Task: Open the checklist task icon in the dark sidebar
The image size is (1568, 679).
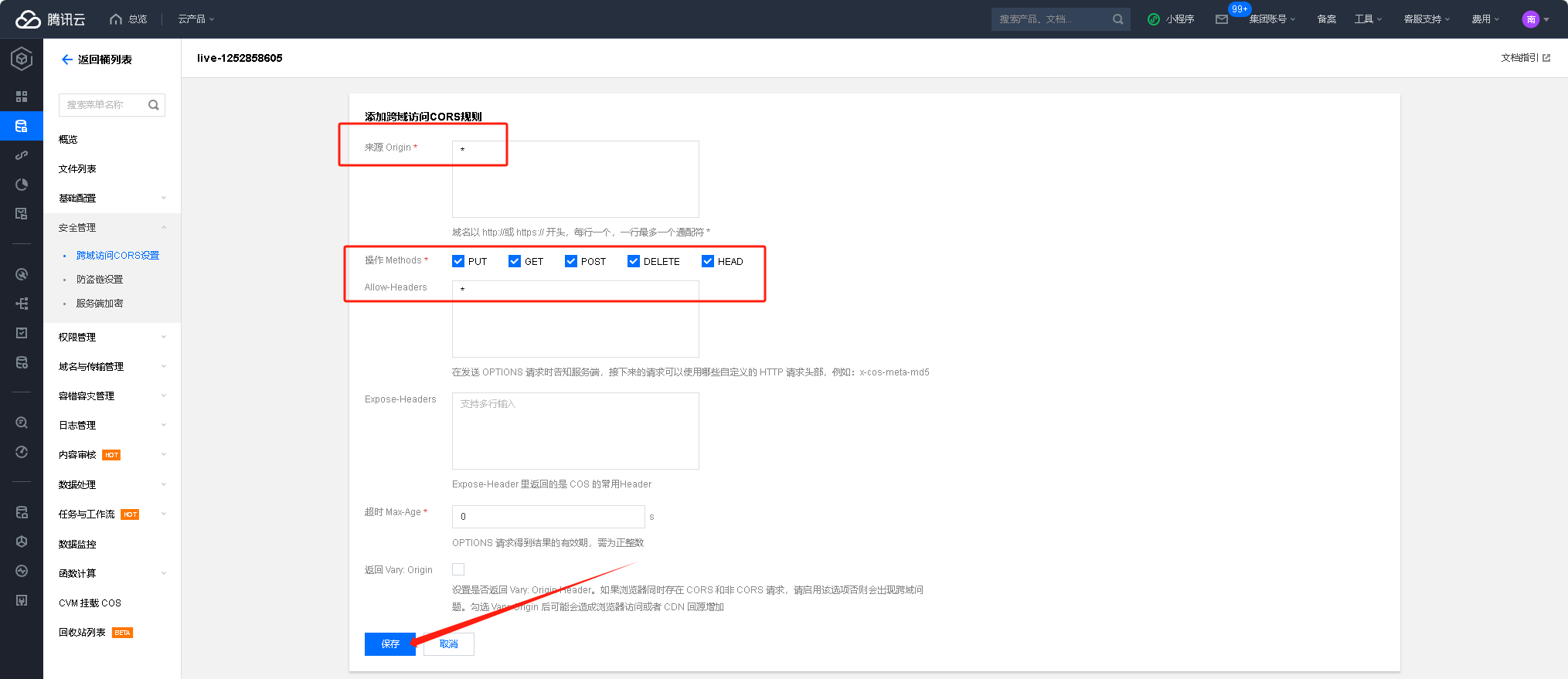Action: point(22,333)
